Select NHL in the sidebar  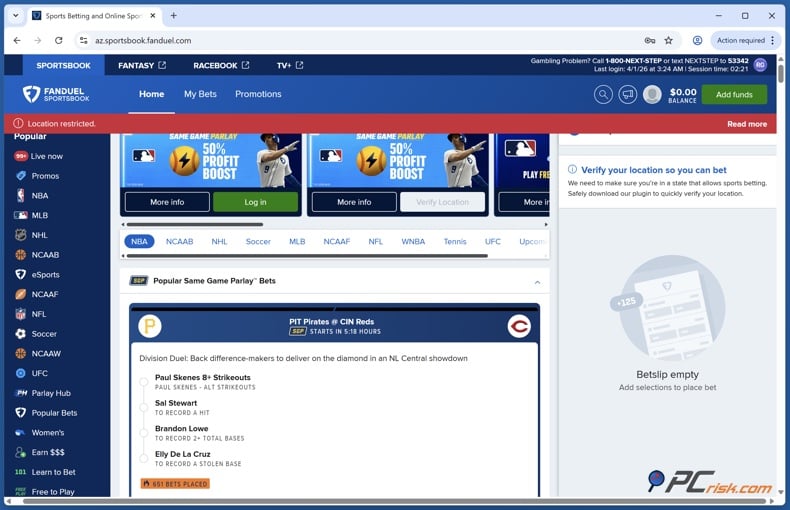tap(31, 235)
